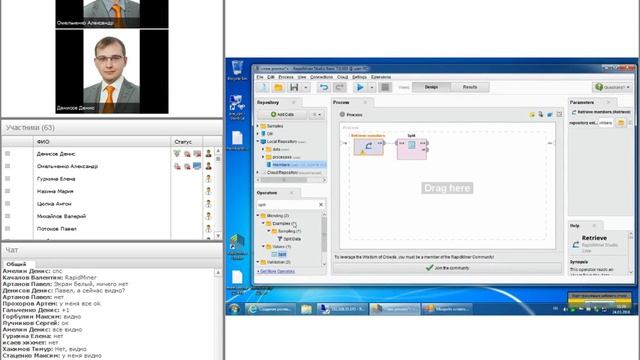The height and width of the screenshot is (360, 640).
Task: Click the zoom-fit icon at canvas toolbar end
Action: (559, 115)
